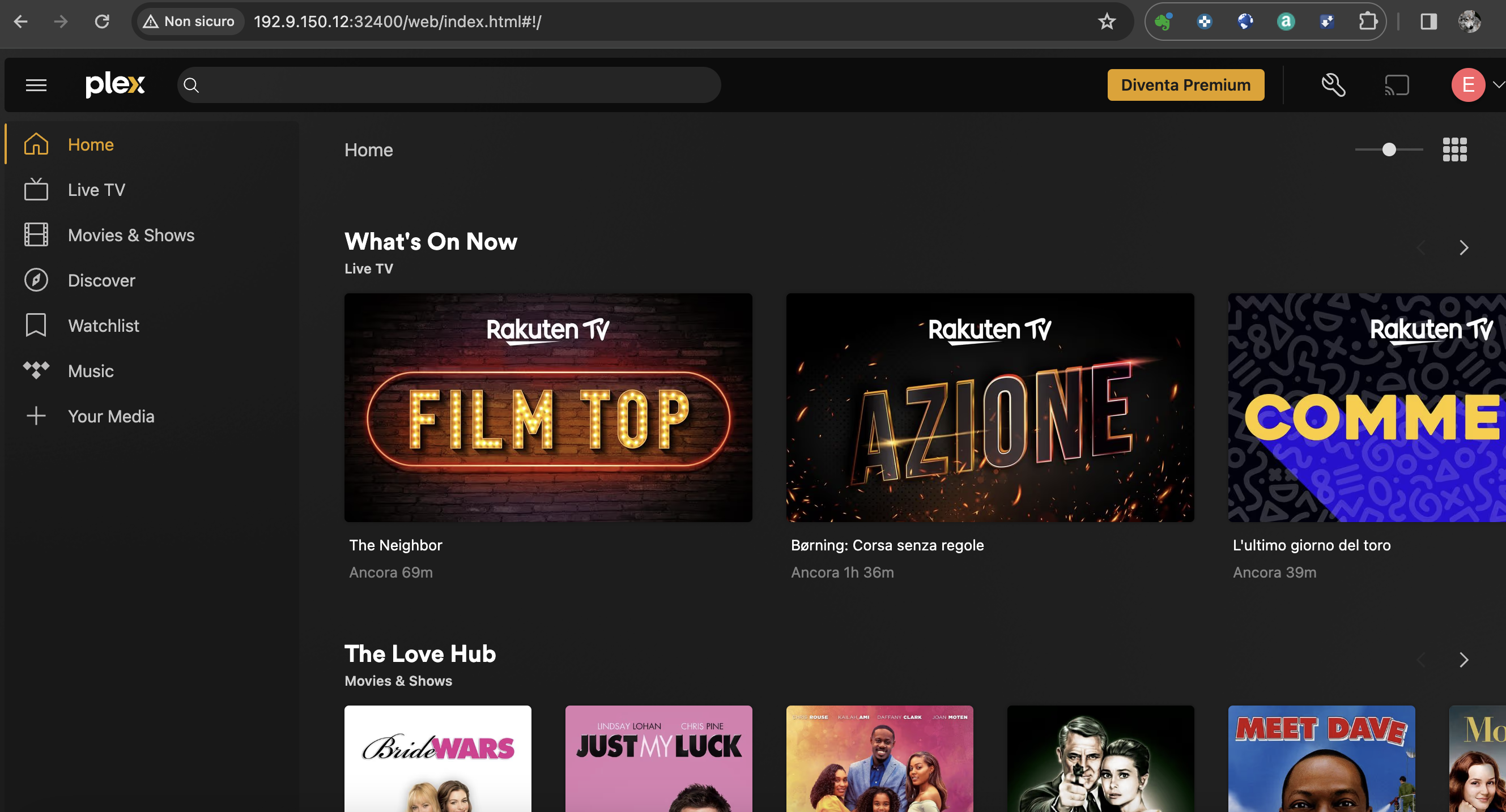Adjust the poster size slider
Viewport: 1506px width, 812px height.
[x=1389, y=150]
